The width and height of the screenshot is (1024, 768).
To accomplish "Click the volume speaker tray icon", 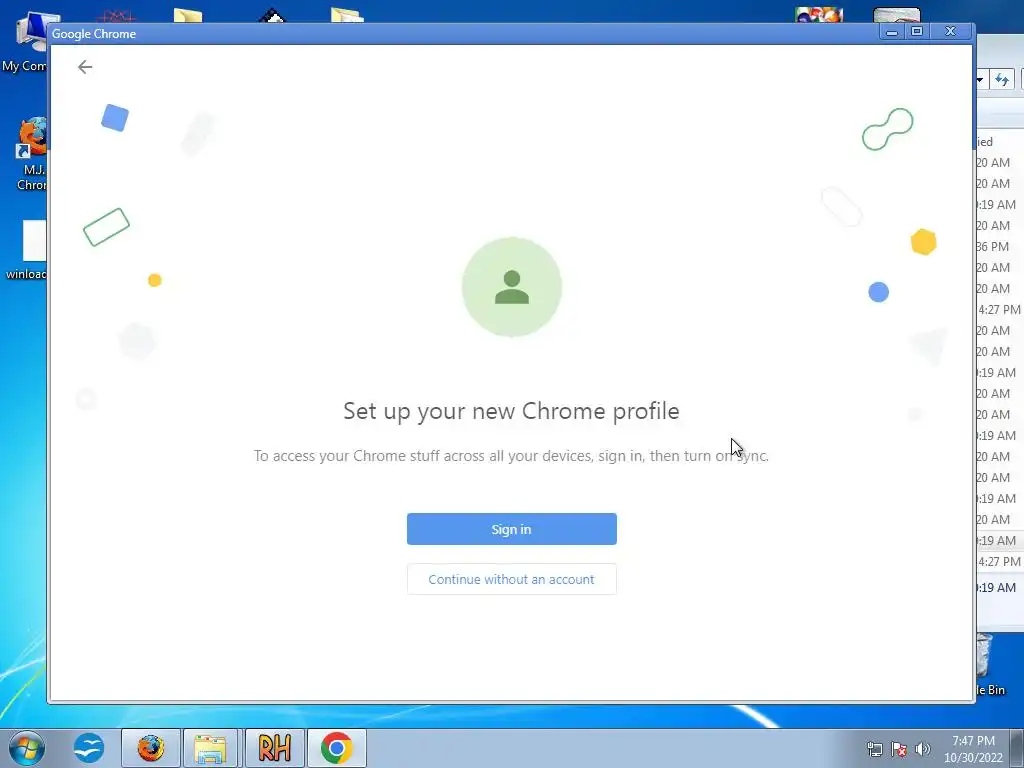I will (x=922, y=749).
